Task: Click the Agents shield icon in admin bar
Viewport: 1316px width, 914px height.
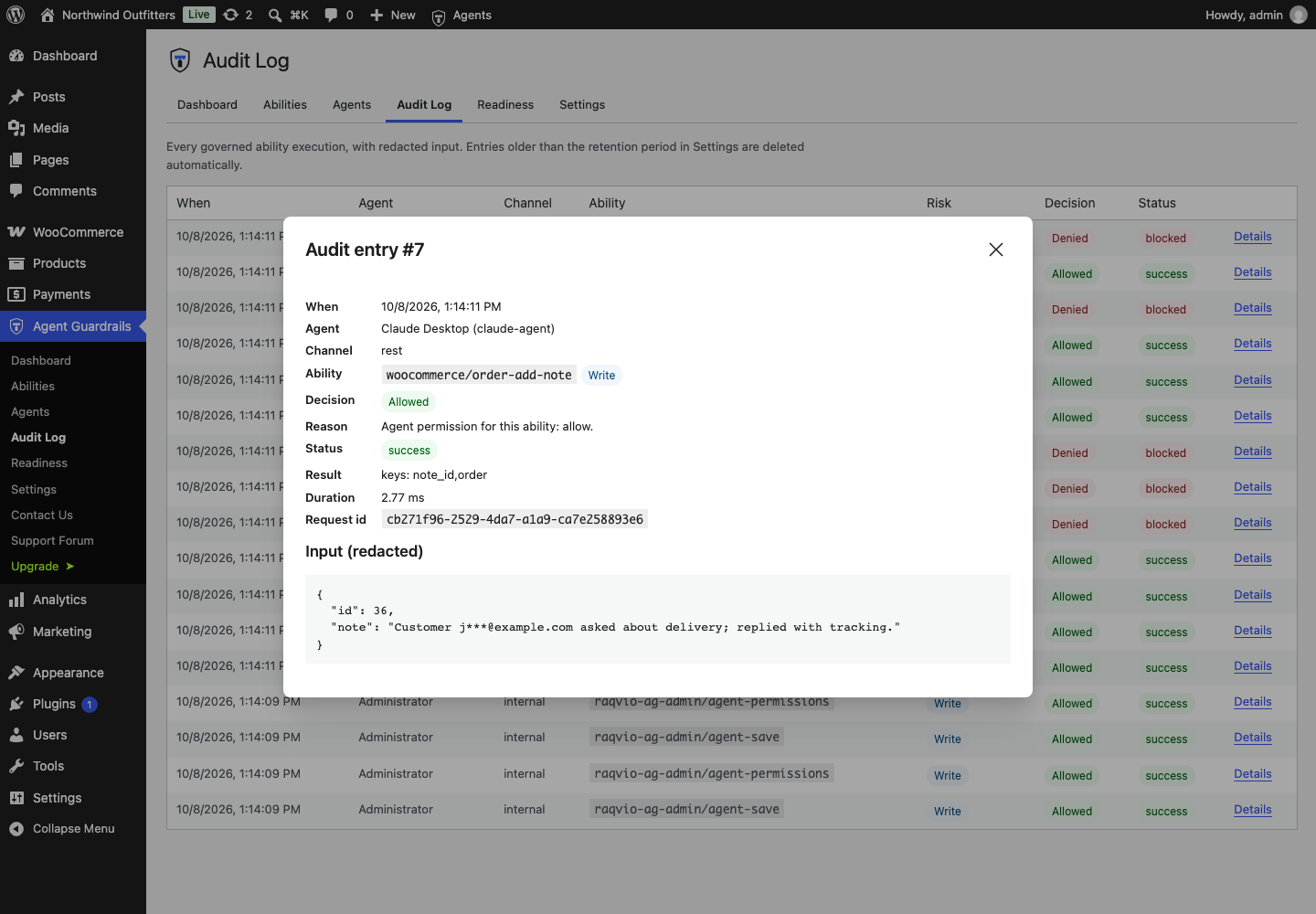Action: (x=439, y=16)
